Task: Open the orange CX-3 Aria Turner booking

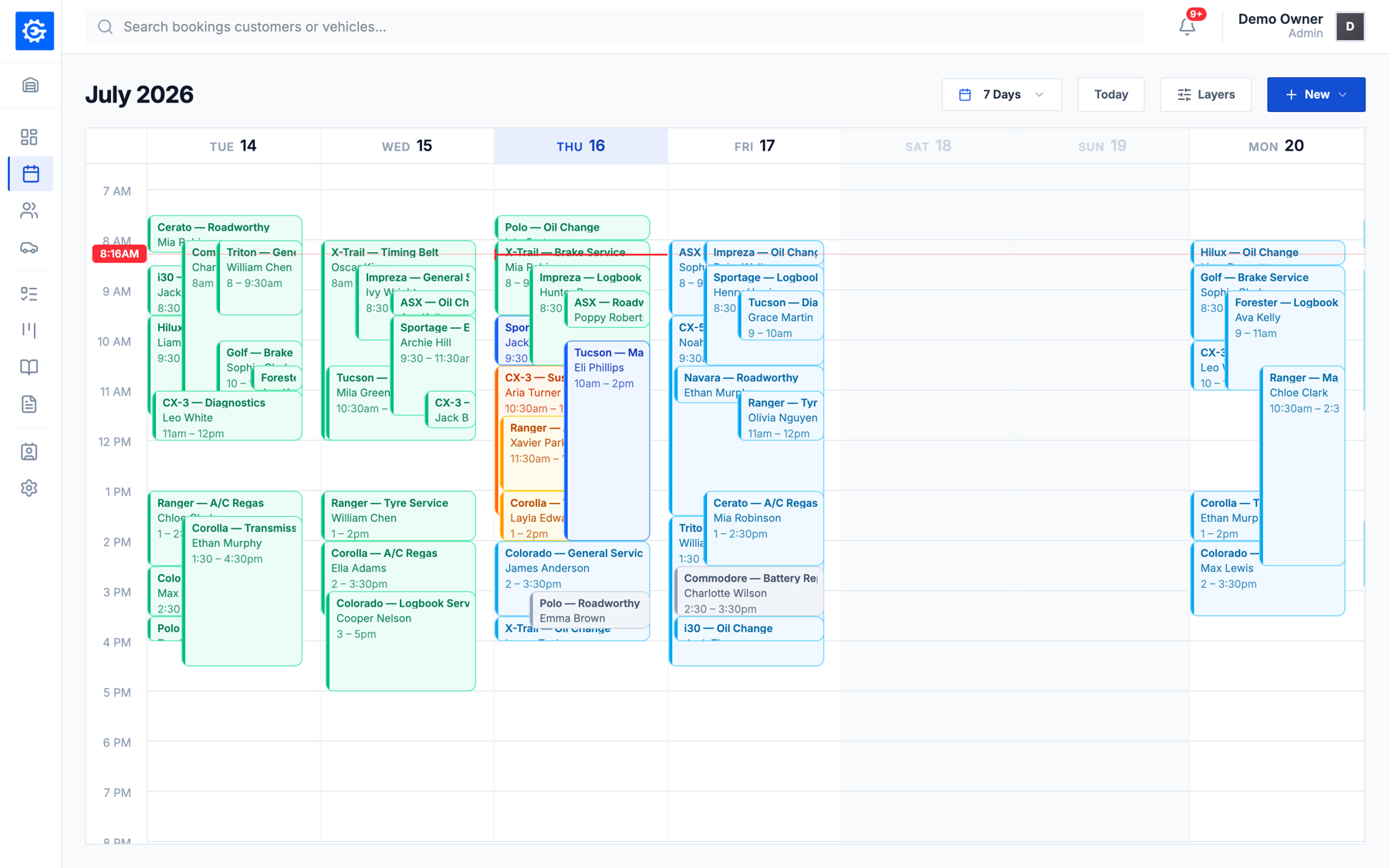Action: point(532,391)
